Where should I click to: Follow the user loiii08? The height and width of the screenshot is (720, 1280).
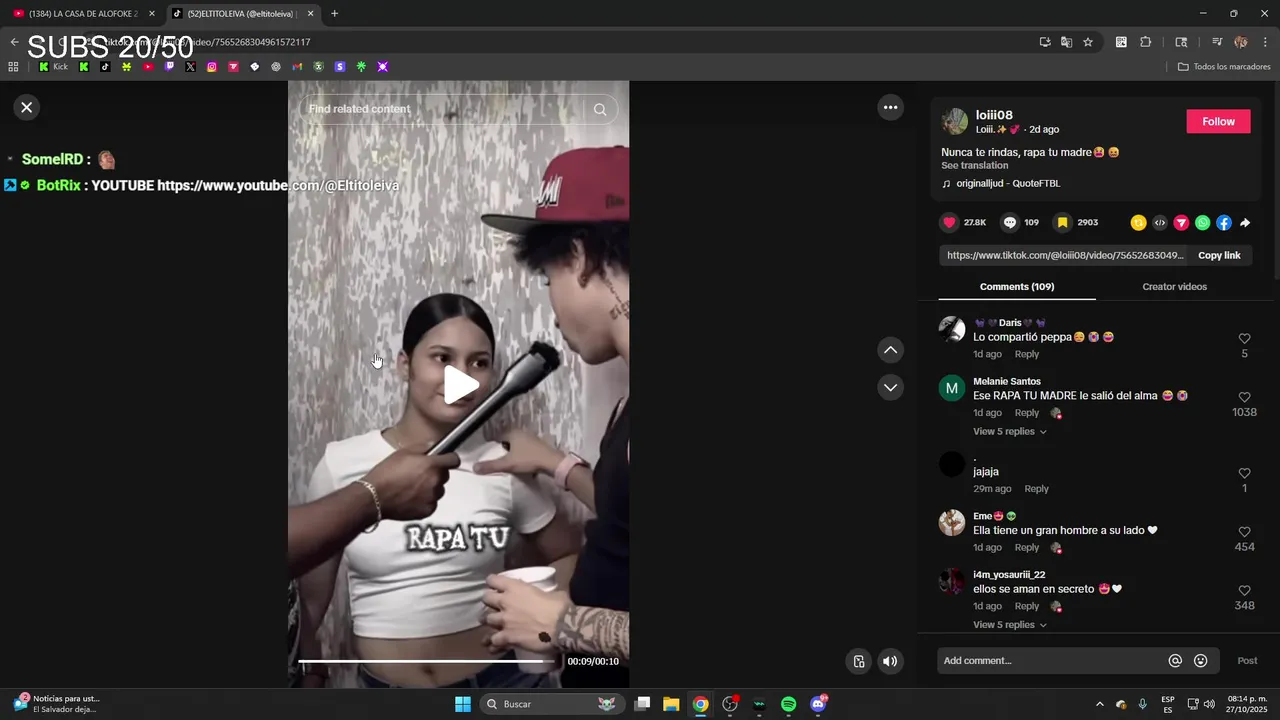[1218, 121]
